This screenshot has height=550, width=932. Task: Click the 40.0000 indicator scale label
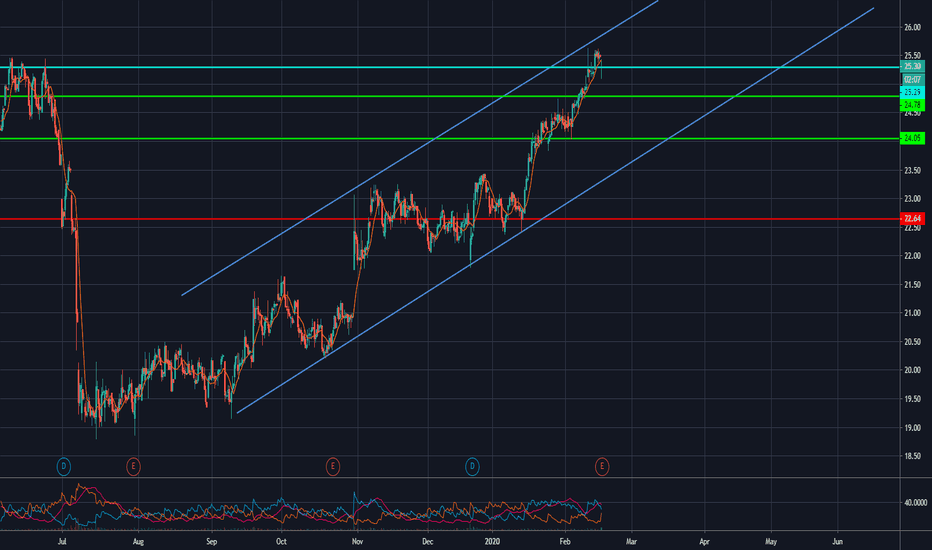(x=915, y=502)
